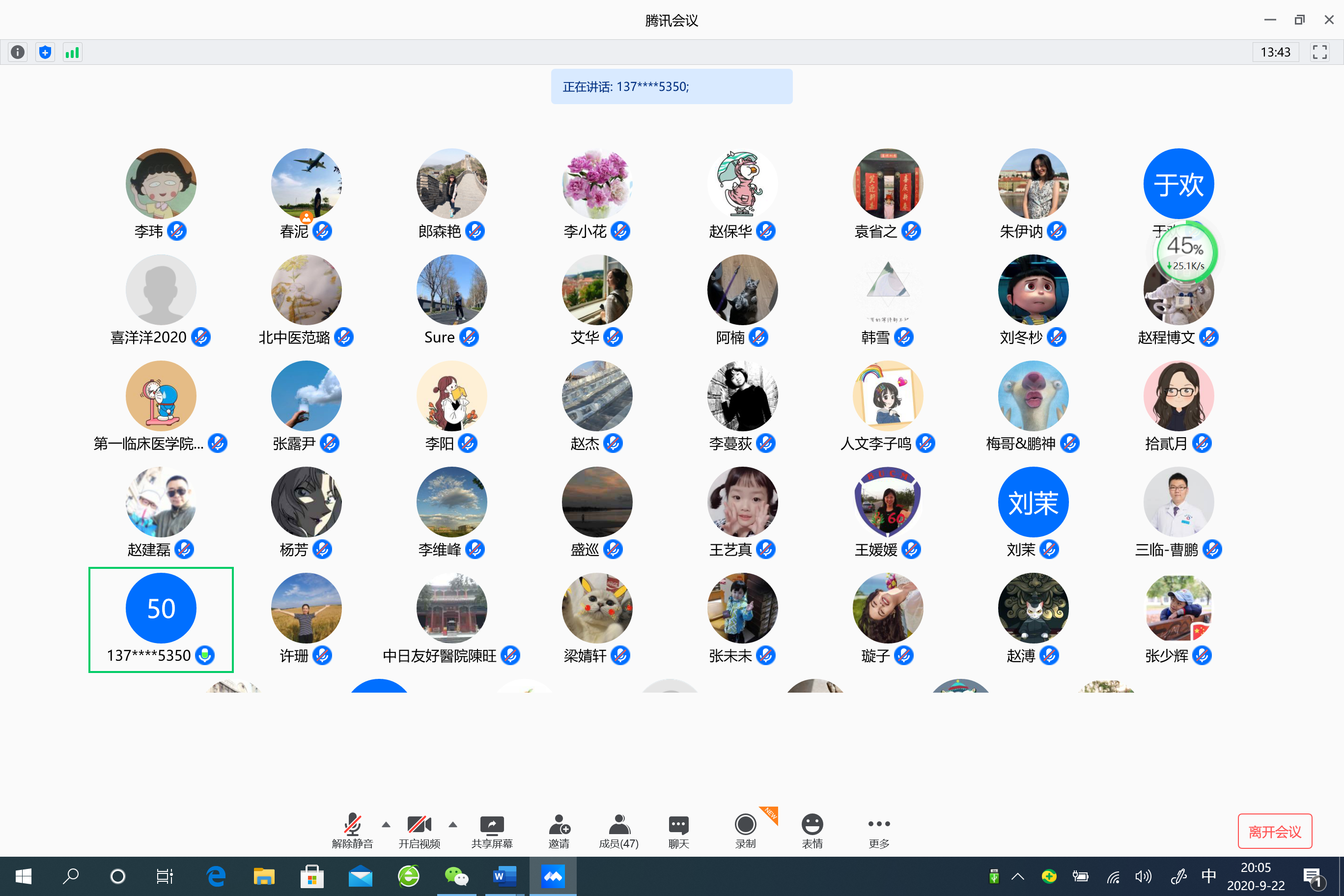
Task: Select the 刘茉 participant avatar
Action: tap(1033, 503)
